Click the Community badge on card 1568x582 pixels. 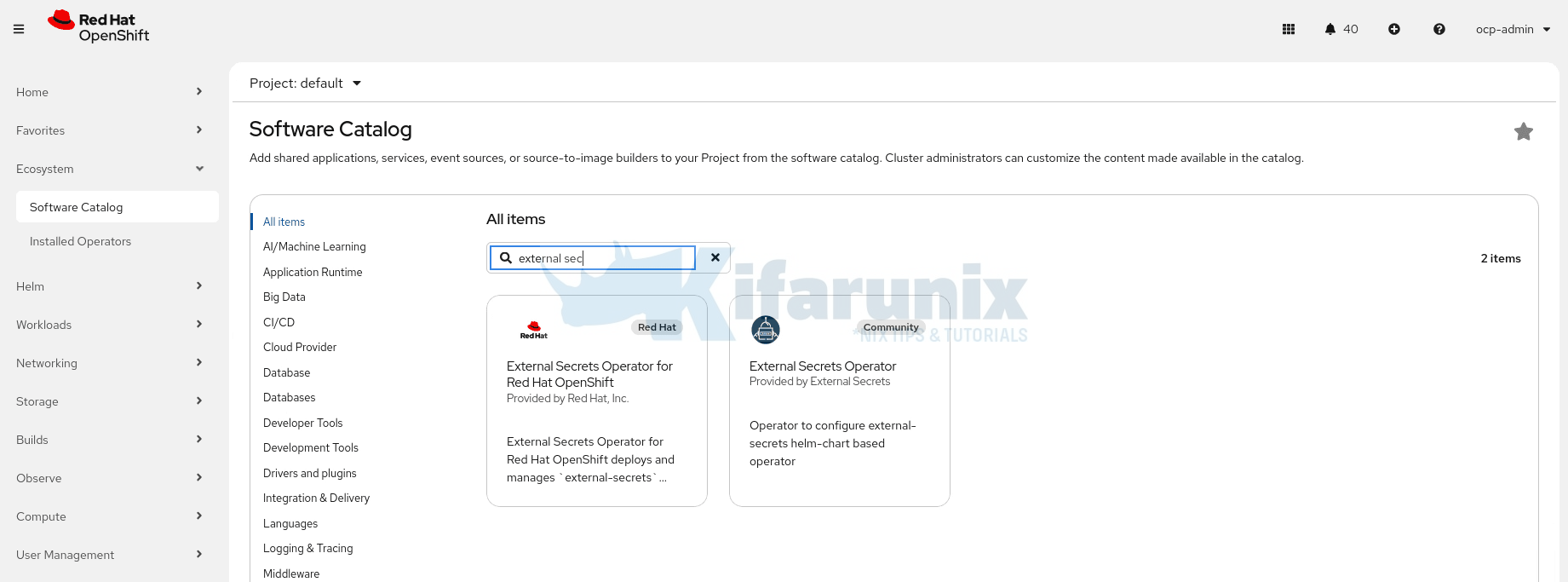pyautogui.click(x=891, y=327)
